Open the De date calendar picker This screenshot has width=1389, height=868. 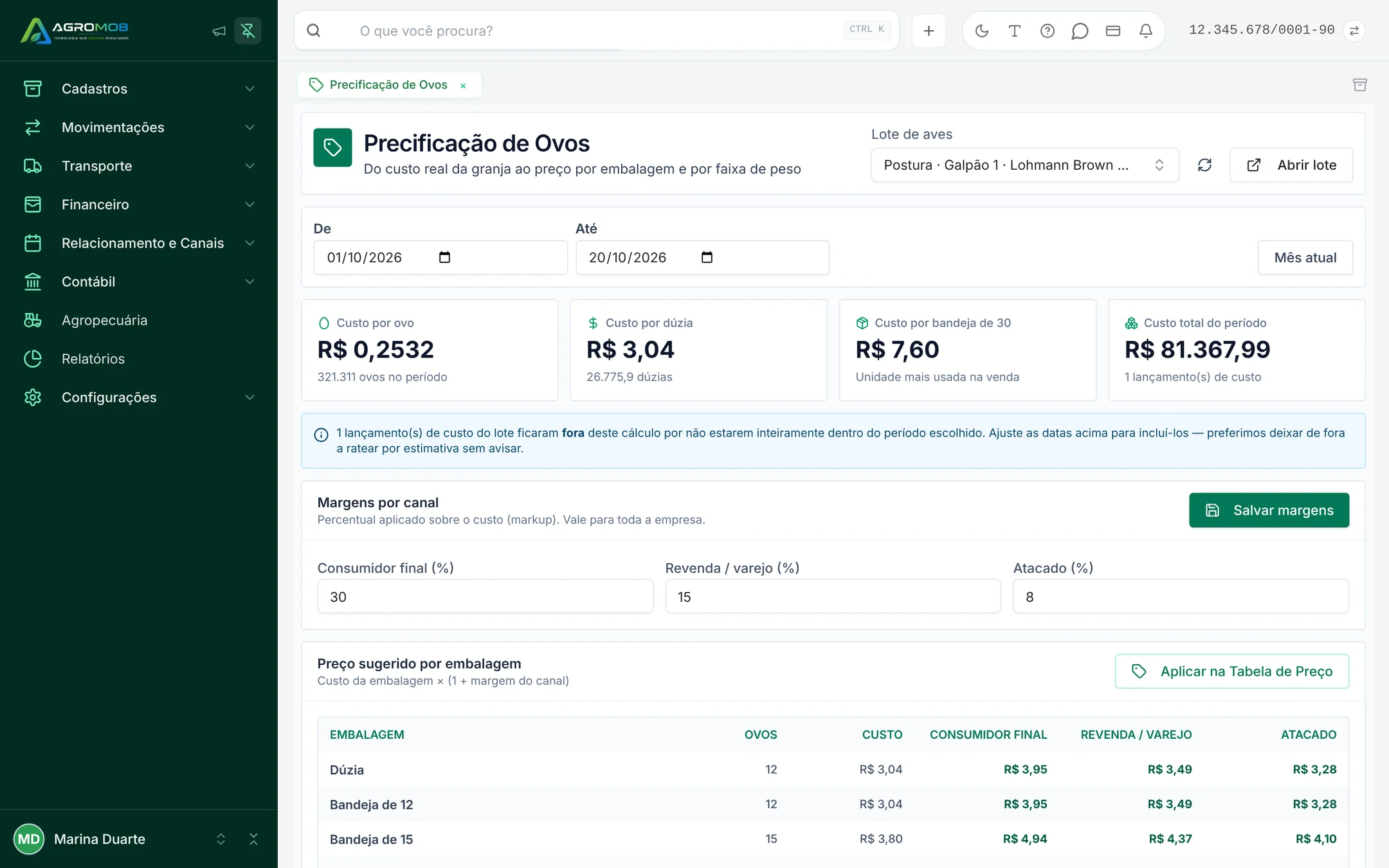(444, 257)
